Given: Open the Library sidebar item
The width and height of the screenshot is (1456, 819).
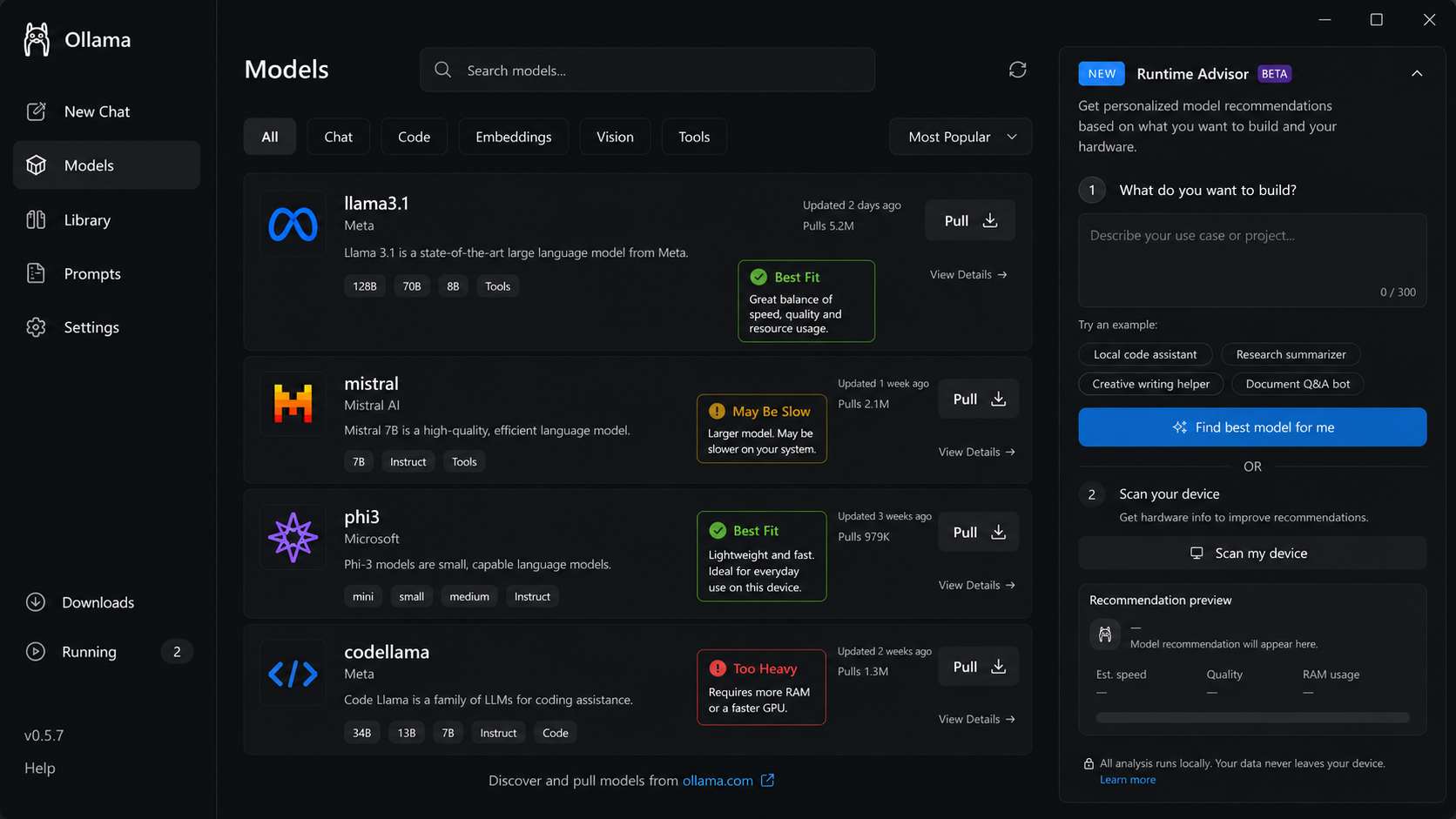Looking at the screenshot, I should tap(106, 220).
